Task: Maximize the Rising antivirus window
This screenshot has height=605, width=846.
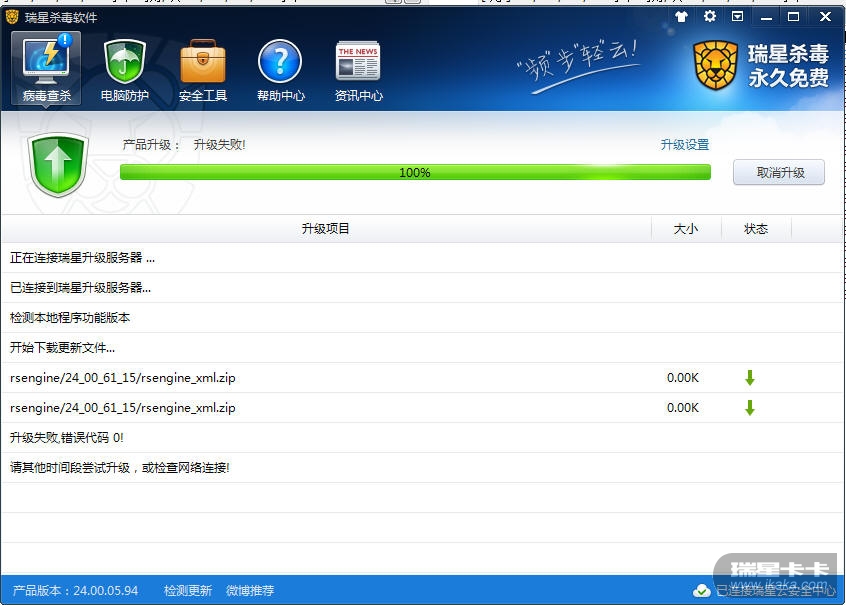Action: coord(794,17)
